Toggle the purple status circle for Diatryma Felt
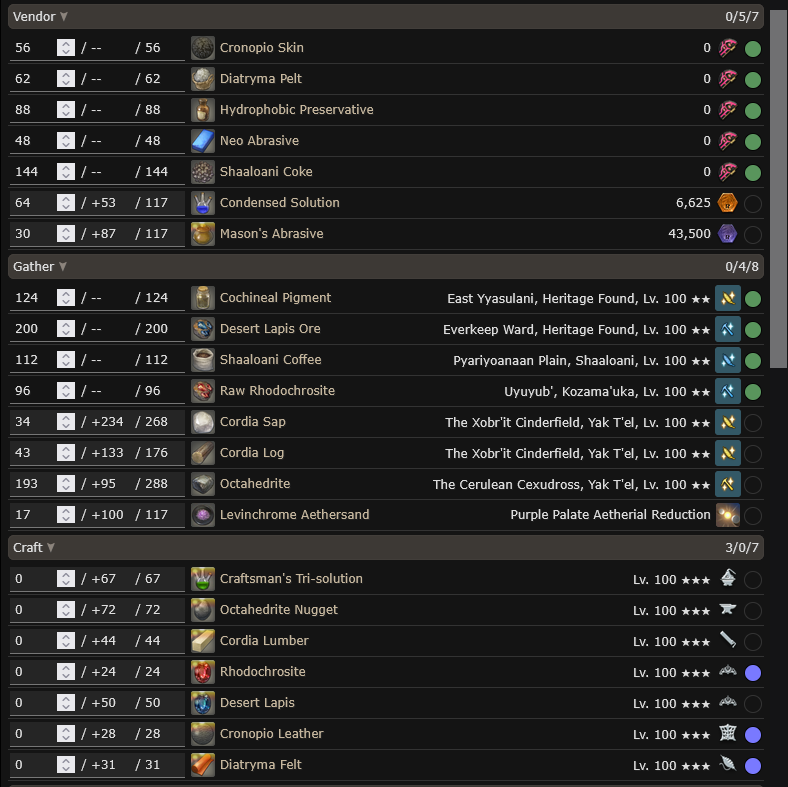 (752, 766)
